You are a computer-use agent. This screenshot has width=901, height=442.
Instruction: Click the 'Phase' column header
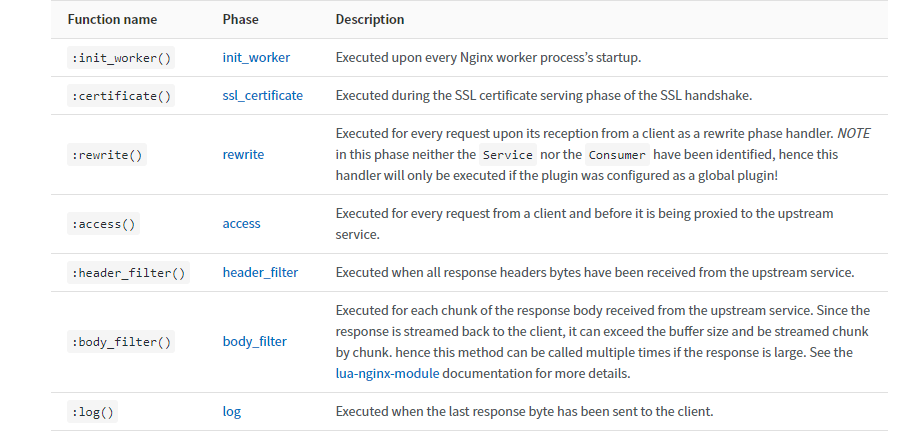240,20
